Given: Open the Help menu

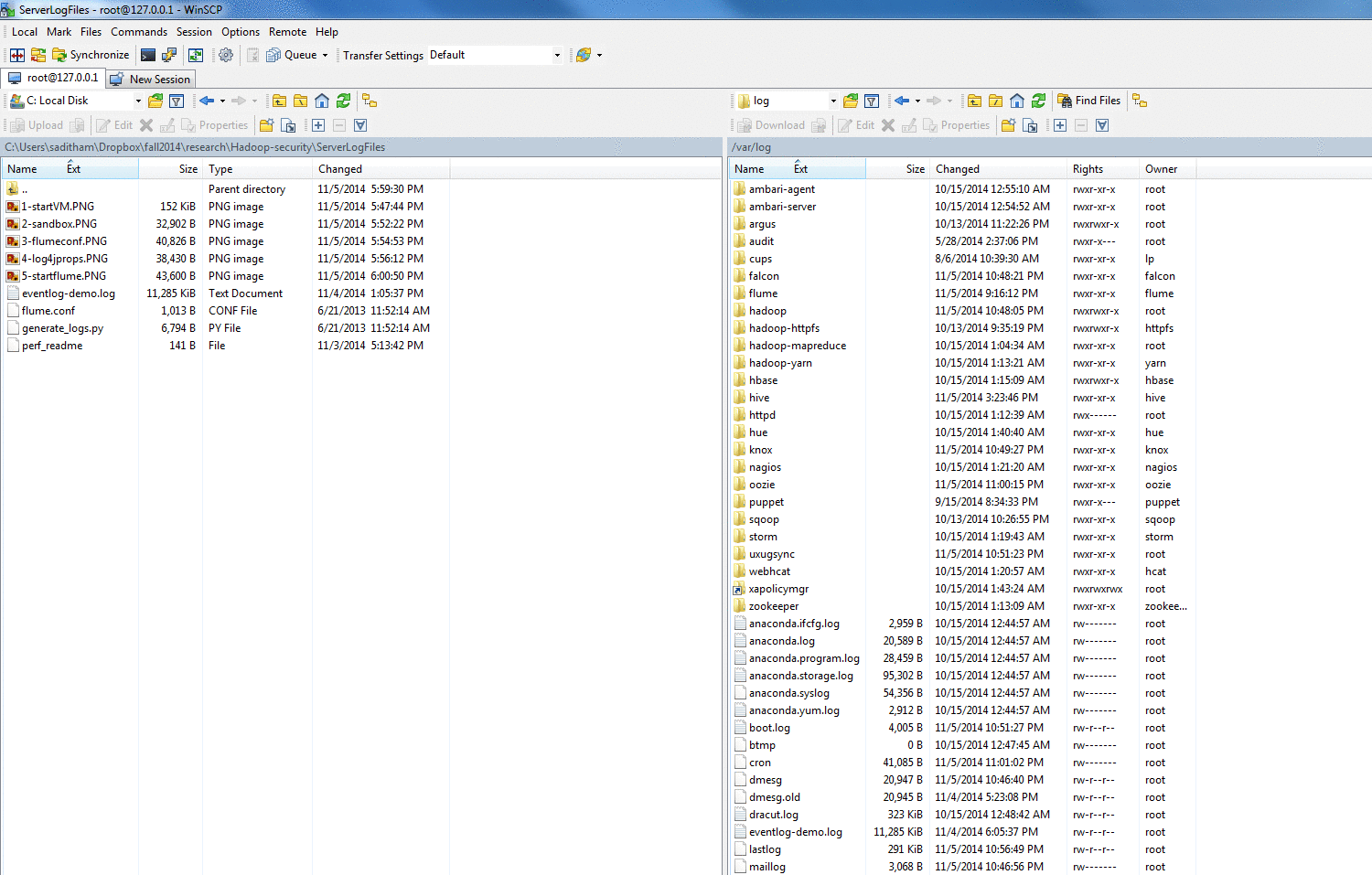Looking at the screenshot, I should click(x=327, y=32).
